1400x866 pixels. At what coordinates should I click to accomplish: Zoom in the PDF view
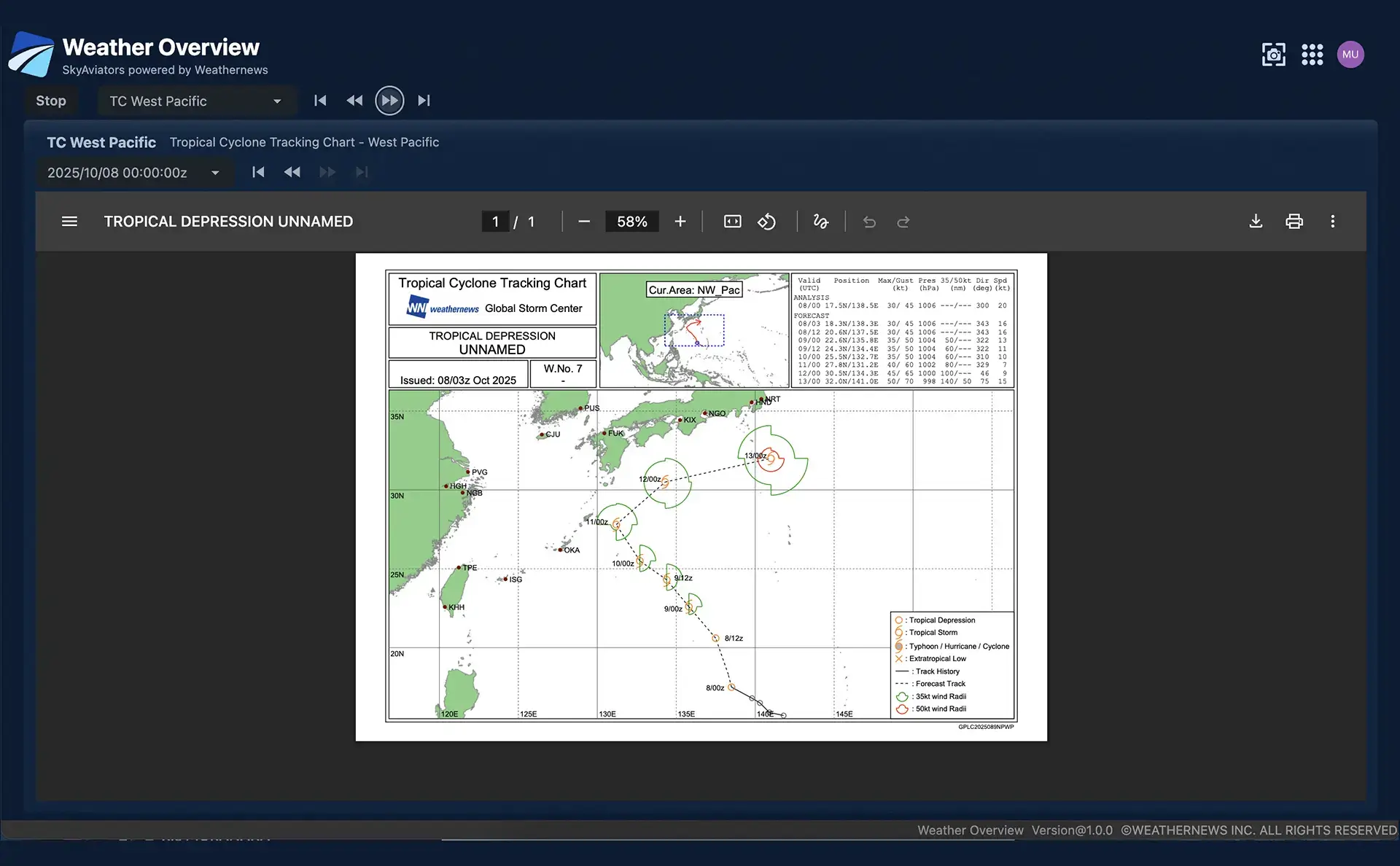pos(680,222)
